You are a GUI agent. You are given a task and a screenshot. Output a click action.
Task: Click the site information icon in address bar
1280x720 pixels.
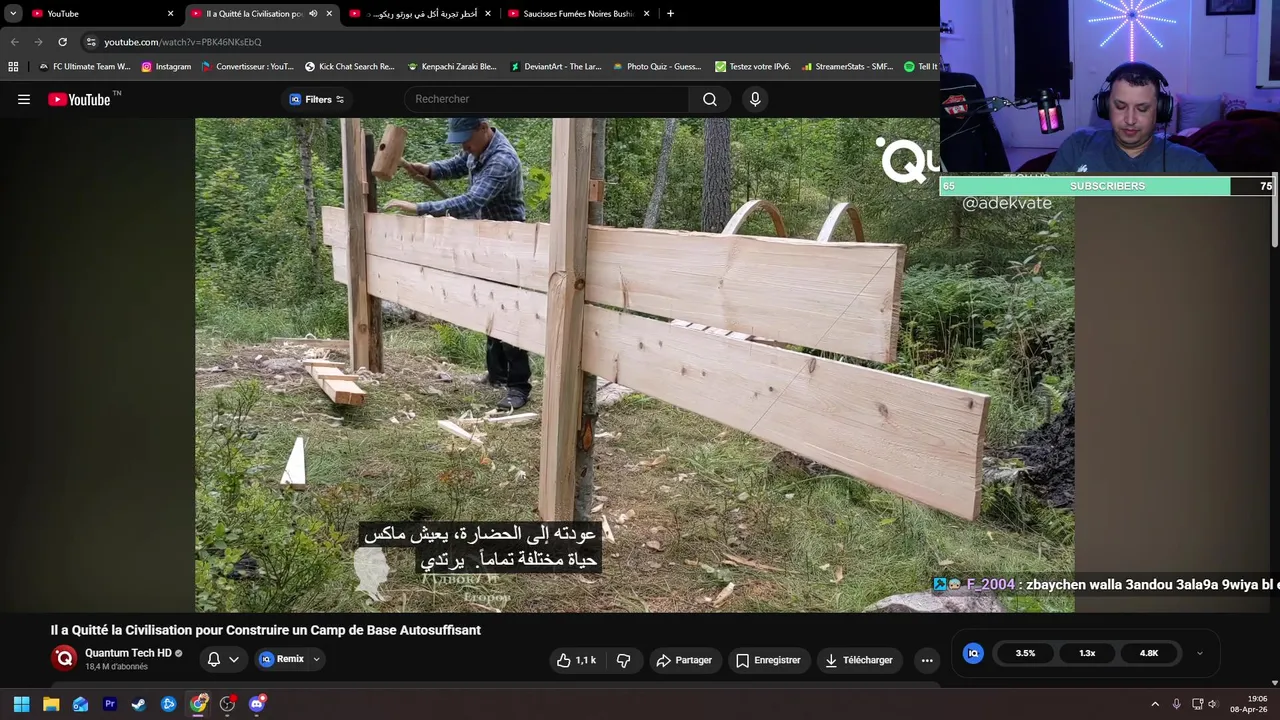click(91, 42)
